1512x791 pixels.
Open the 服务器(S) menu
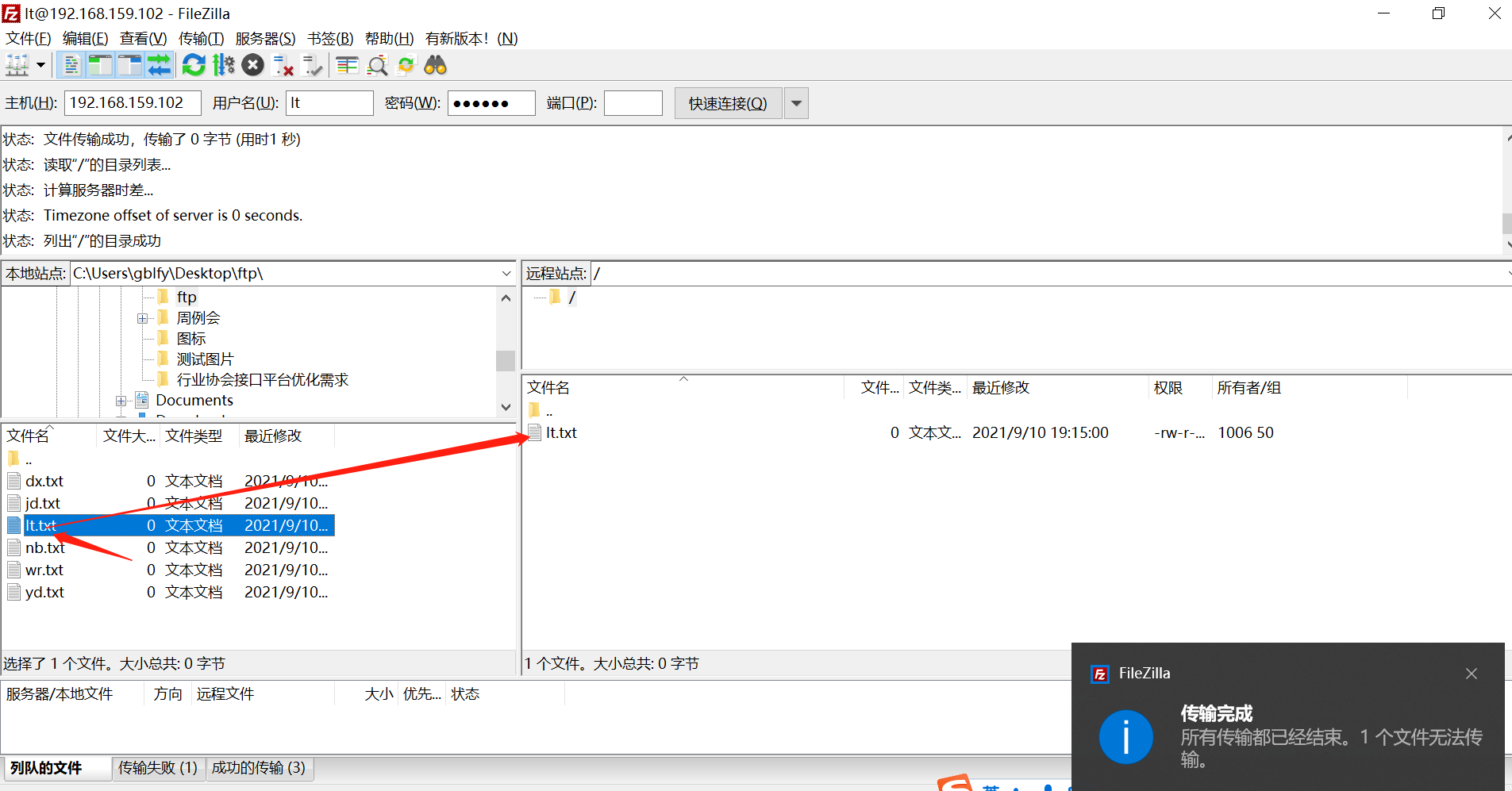point(265,38)
